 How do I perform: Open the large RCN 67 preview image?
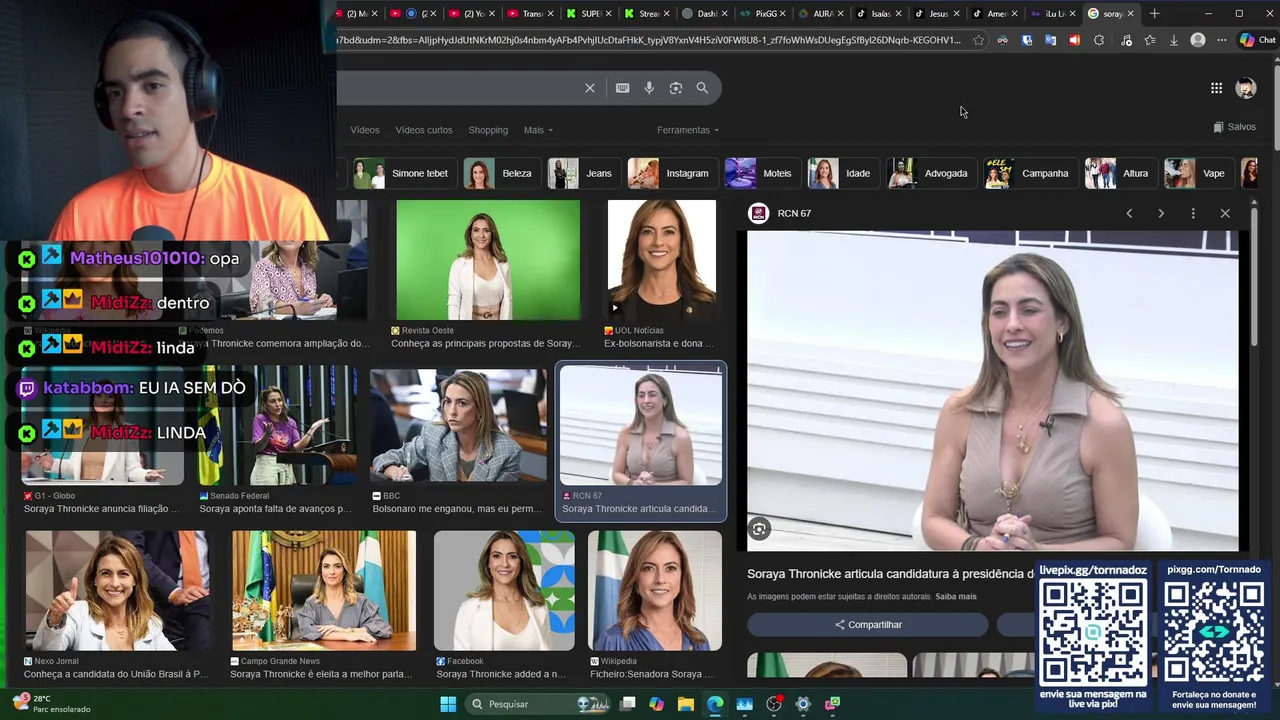point(993,391)
